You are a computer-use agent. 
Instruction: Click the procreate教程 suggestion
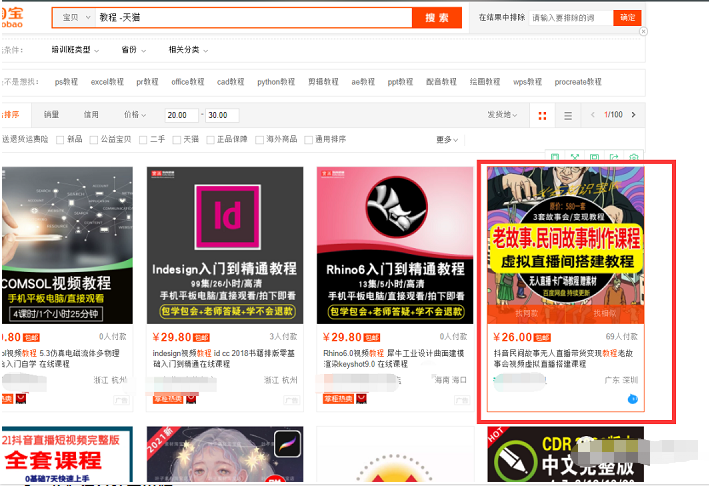[x=578, y=82]
